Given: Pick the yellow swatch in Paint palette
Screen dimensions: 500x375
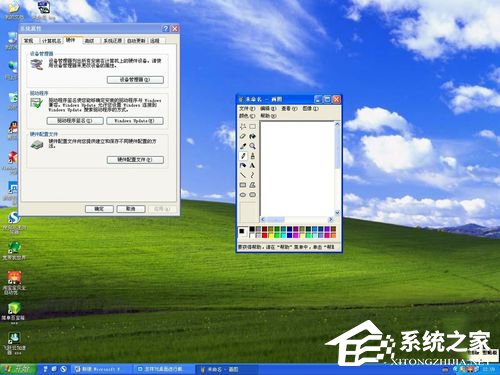Looking at the screenshot, I should click(271, 235).
